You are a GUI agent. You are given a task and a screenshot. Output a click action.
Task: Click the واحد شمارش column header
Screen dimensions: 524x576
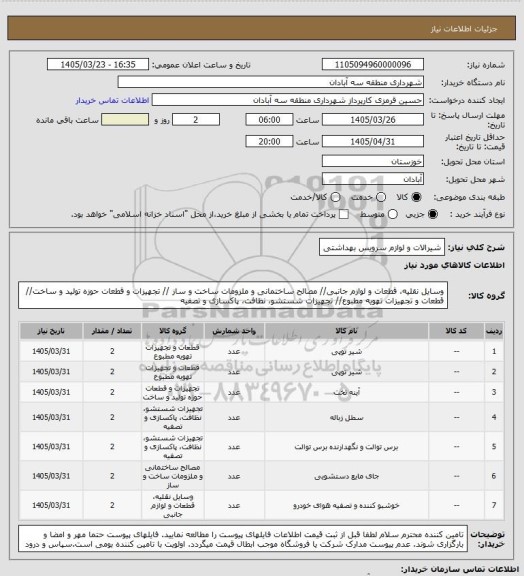[x=234, y=331]
